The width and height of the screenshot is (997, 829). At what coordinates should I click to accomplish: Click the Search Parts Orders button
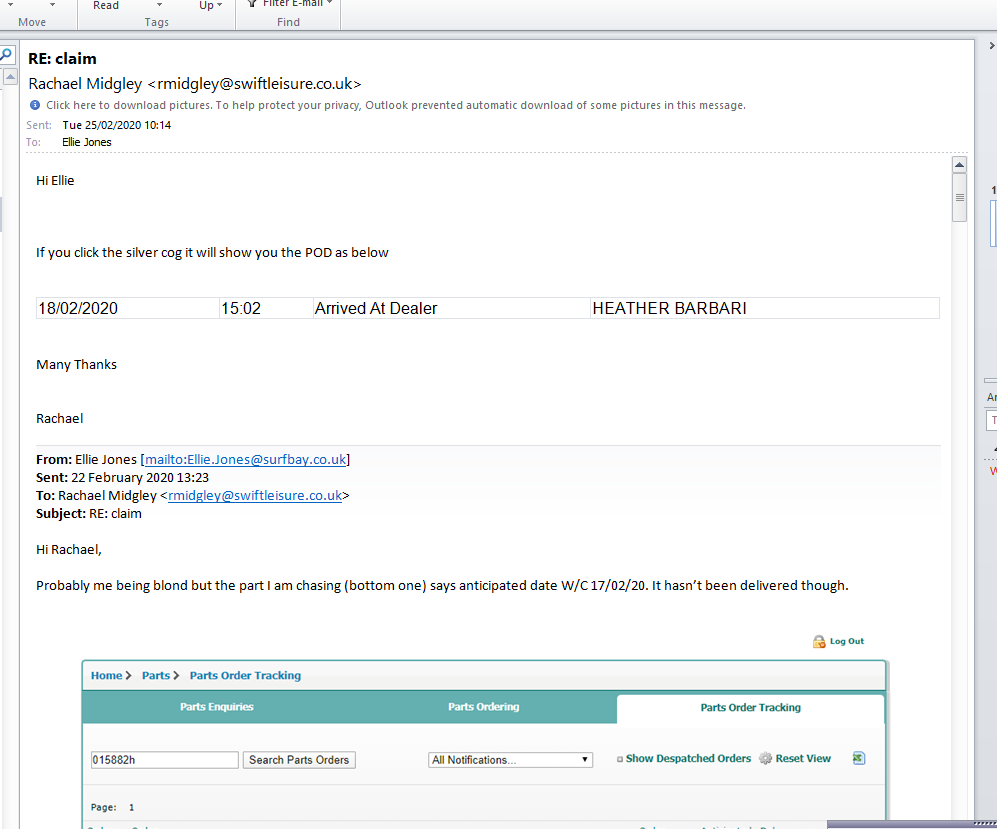click(299, 760)
